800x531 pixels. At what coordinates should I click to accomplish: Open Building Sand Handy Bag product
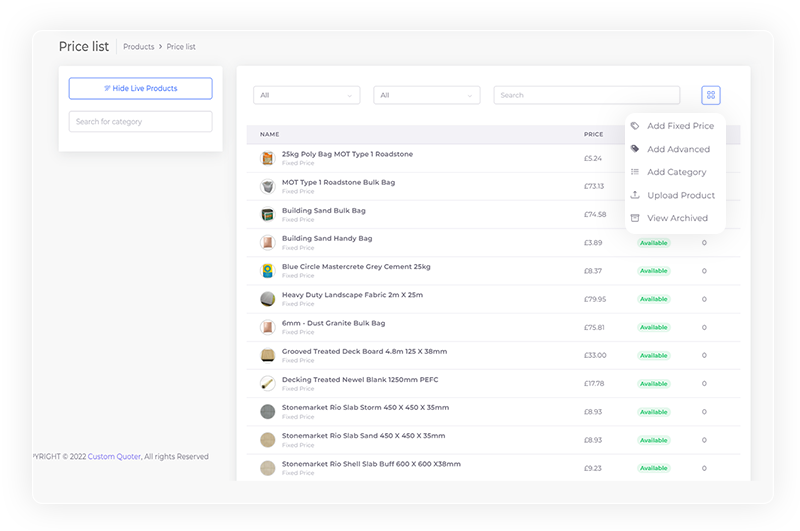[x=327, y=238]
